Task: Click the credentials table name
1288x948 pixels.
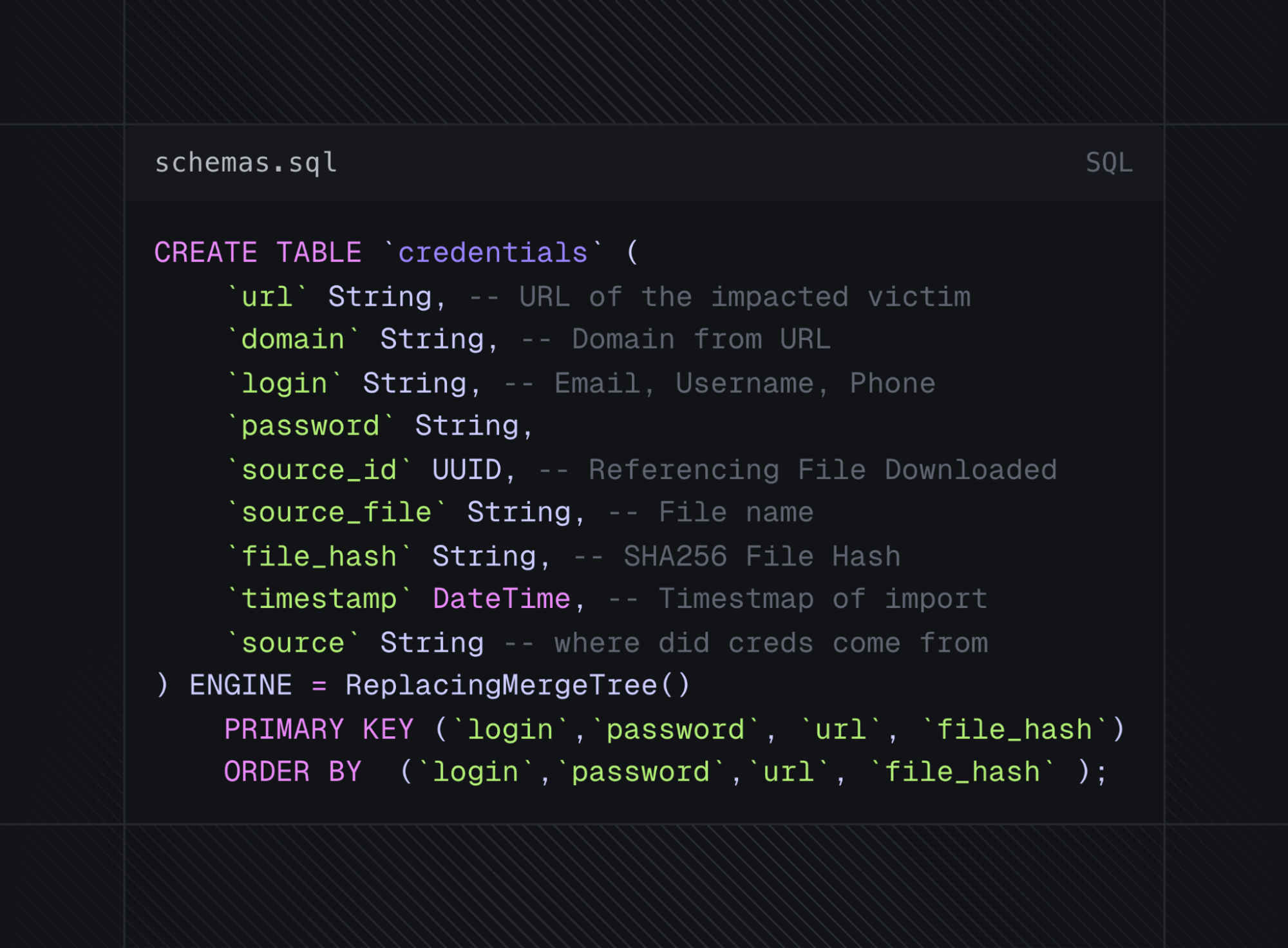Action: point(493,252)
